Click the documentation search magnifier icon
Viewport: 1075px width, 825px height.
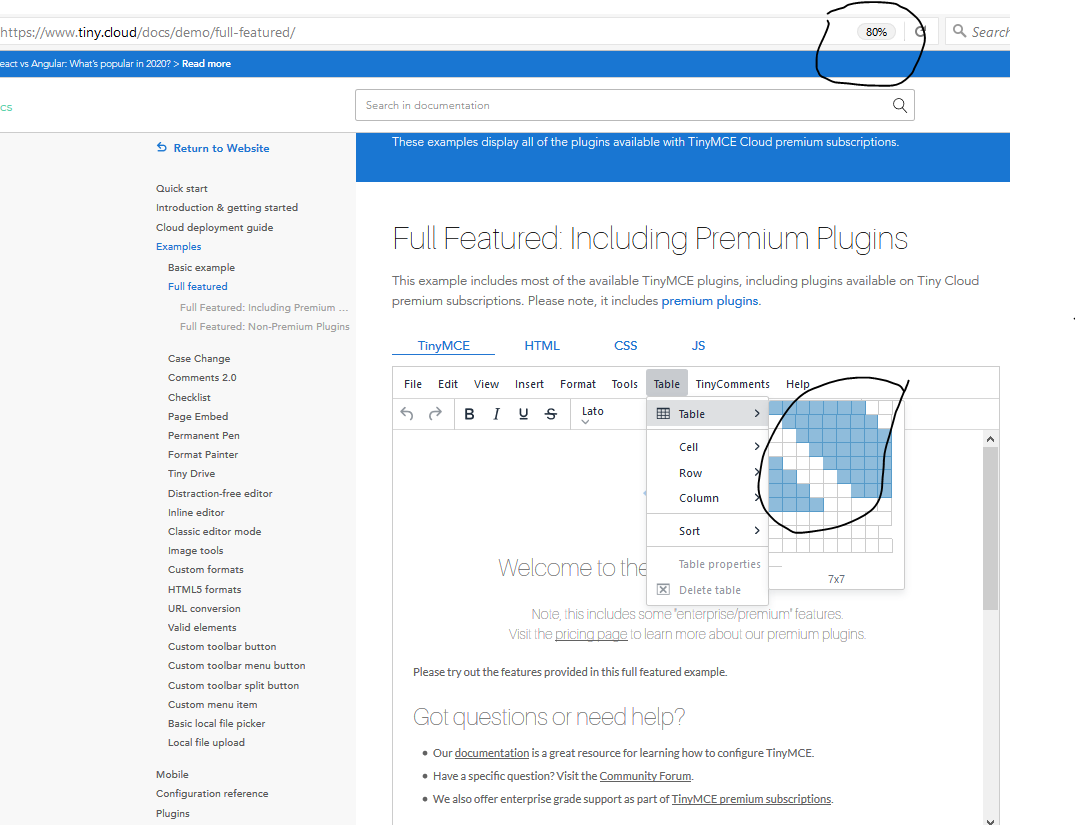click(x=899, y=105)
